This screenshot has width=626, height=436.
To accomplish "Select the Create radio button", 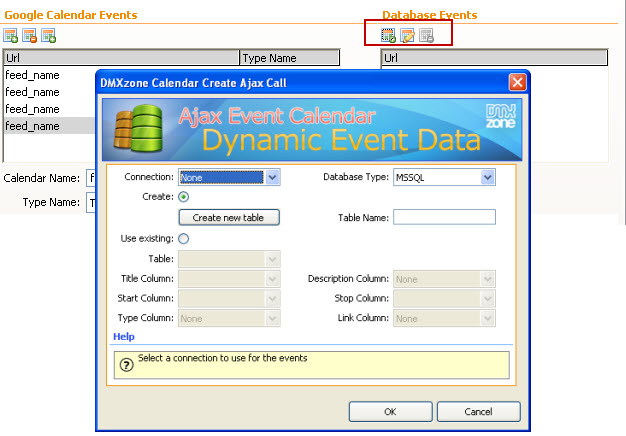I will (x=184, y=197).
